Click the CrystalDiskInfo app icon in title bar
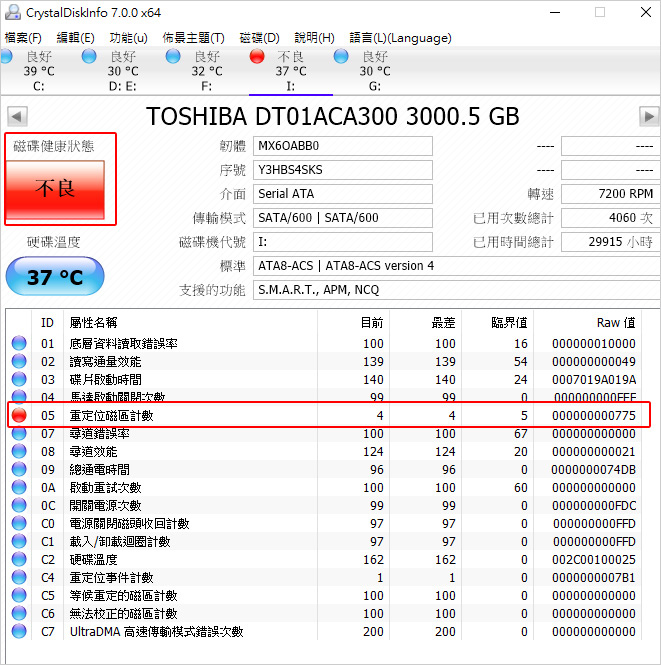 [13, 12]
